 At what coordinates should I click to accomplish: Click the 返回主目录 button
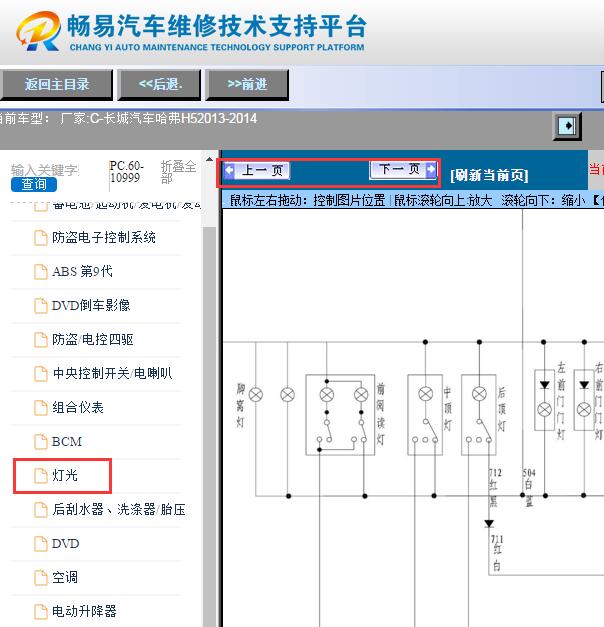pos(56,84)
